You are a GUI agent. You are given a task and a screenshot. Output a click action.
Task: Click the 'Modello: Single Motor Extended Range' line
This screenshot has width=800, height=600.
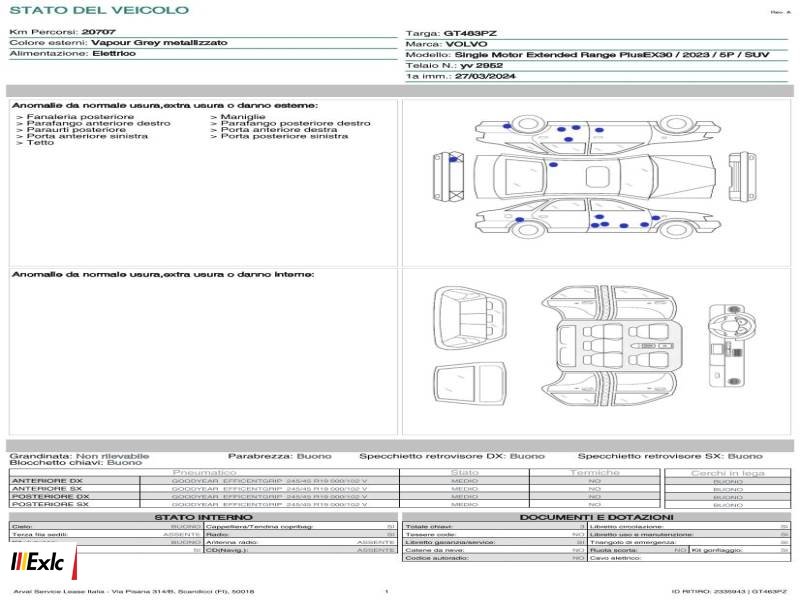587,55
